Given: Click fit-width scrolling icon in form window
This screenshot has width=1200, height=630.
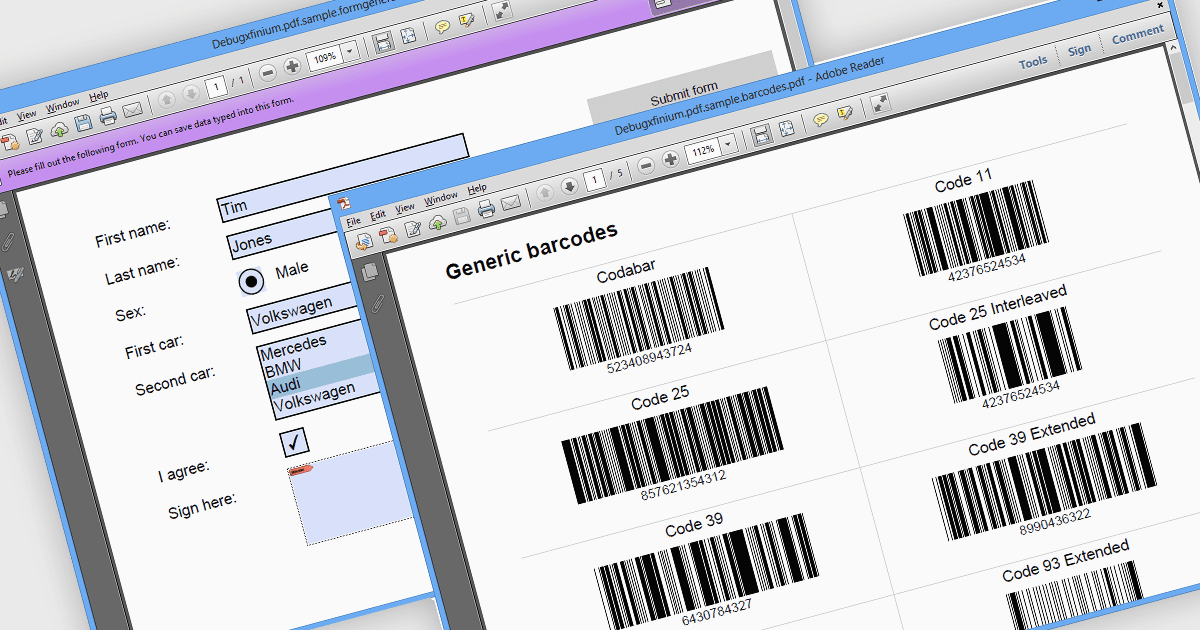Looking at the screenshot, I should coord(382,43).
